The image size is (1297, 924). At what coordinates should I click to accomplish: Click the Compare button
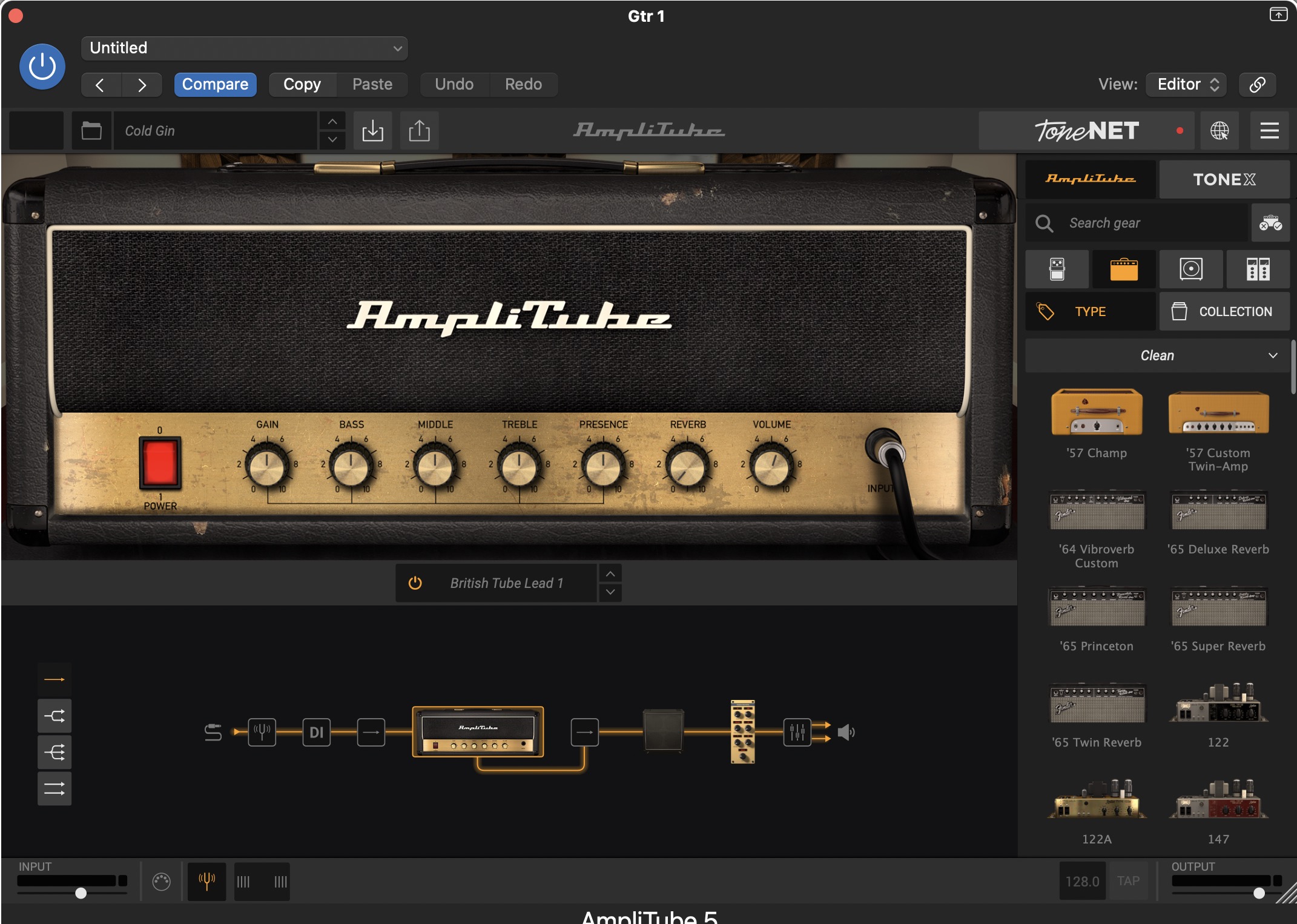tap(215, 85)
